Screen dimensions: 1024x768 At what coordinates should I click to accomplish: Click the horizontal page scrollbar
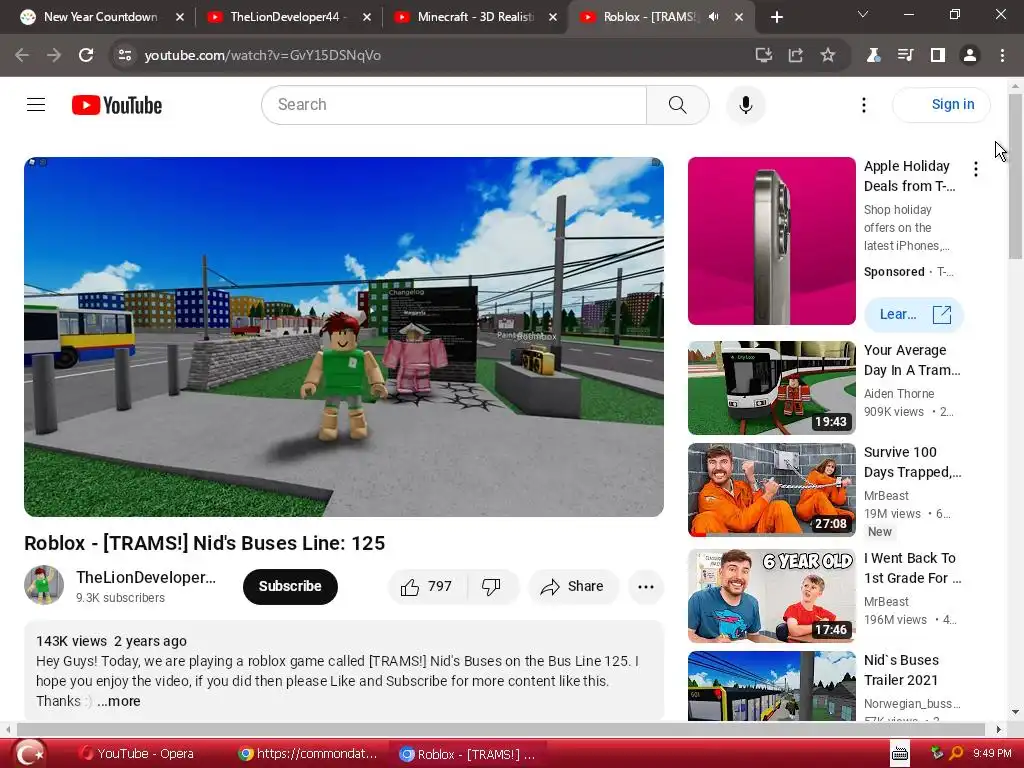pyautogui.click(x=500, y=729)
